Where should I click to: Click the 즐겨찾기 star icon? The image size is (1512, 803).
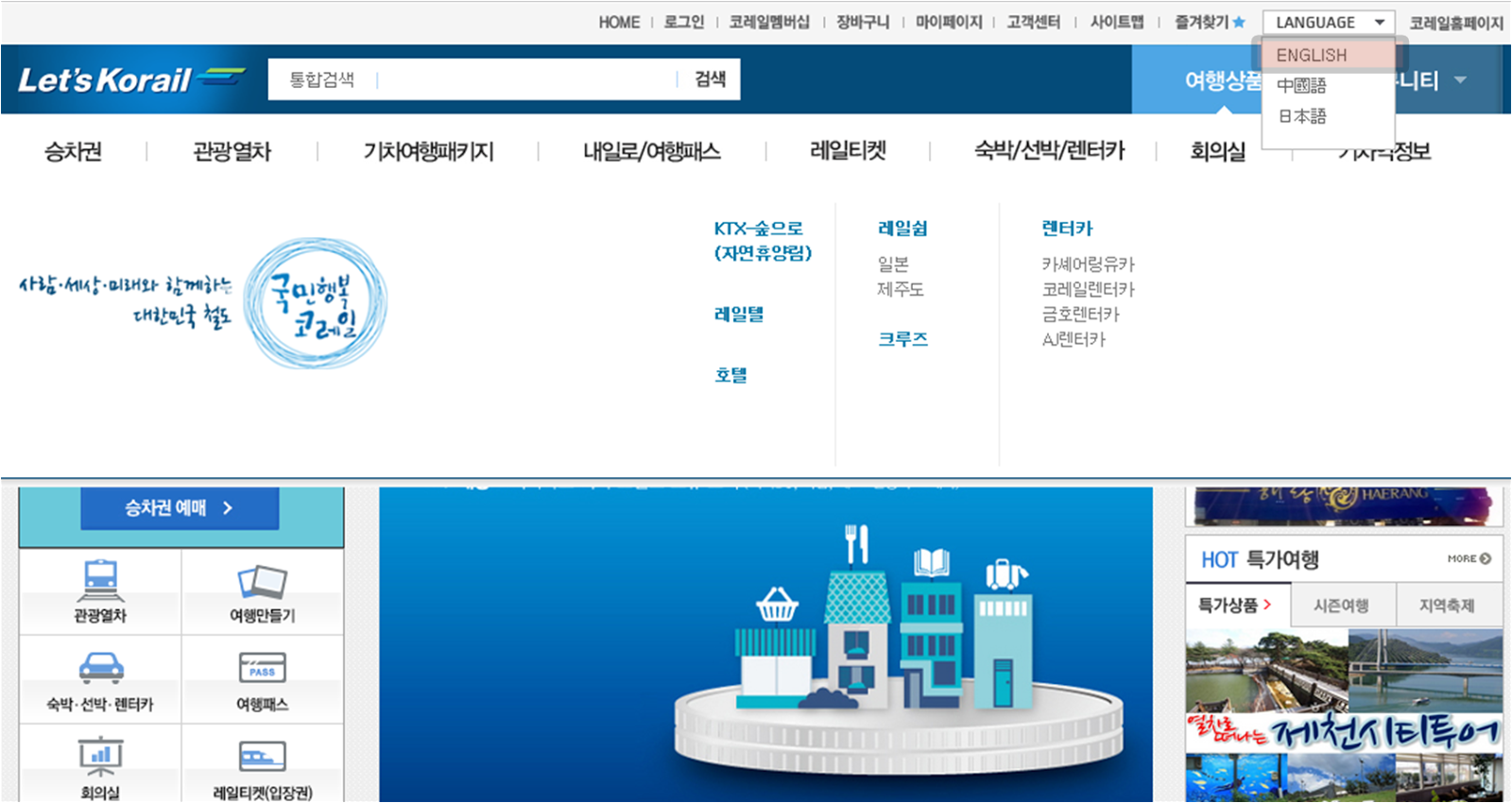(1239, 22)
